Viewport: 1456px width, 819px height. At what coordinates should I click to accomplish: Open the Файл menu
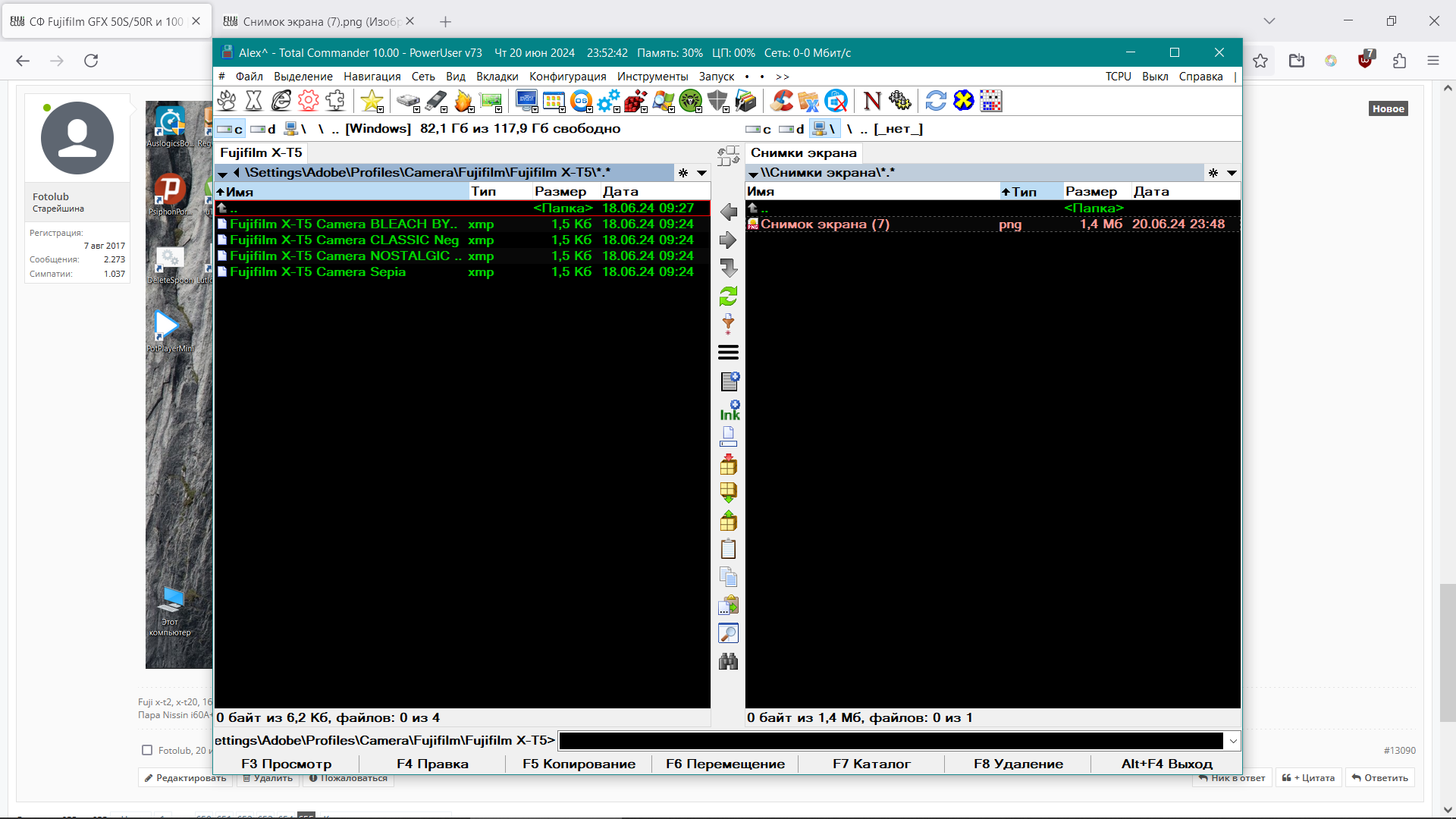click(x=249, y=77)
